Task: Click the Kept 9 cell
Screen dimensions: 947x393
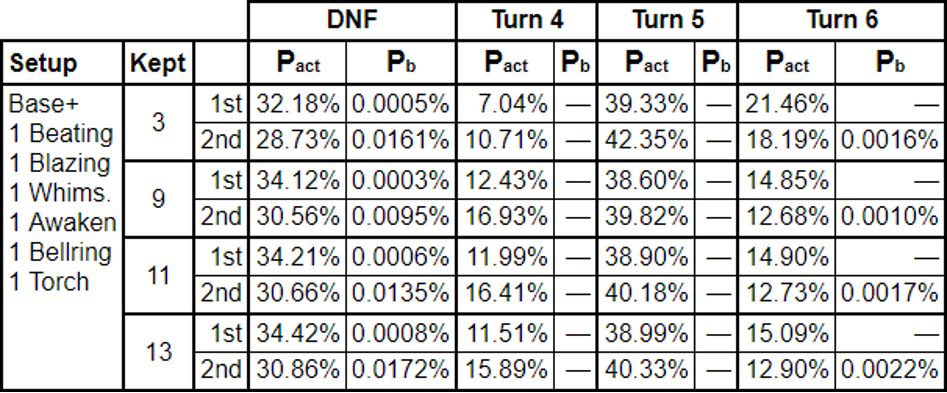Action: (x=158, y=199)
